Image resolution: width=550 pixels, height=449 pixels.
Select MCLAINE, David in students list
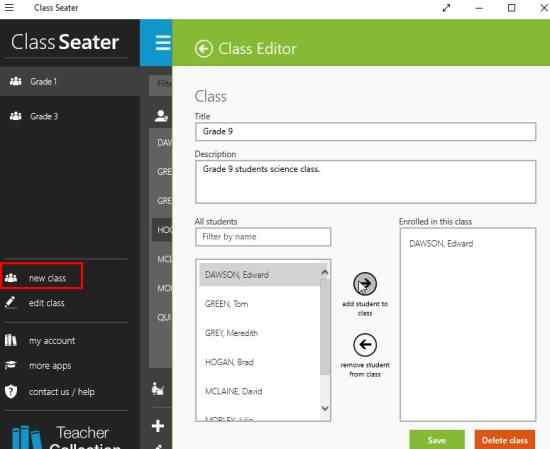[x=260, y=391]
